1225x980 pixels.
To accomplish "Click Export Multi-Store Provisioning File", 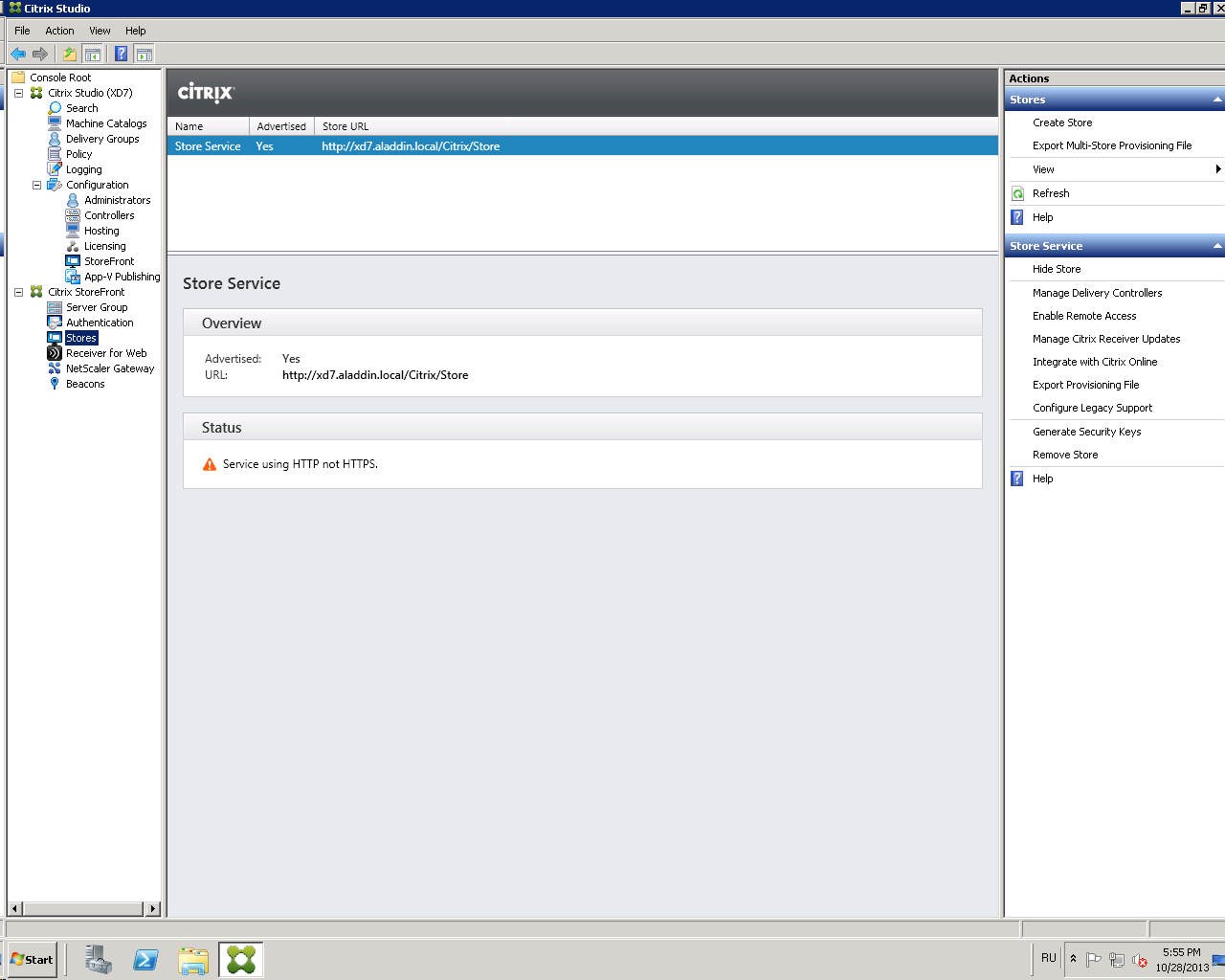I will (1112, 145).
